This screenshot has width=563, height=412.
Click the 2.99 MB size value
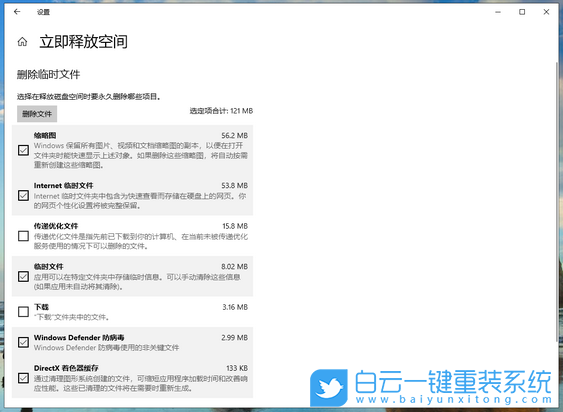tap(234, 338)
